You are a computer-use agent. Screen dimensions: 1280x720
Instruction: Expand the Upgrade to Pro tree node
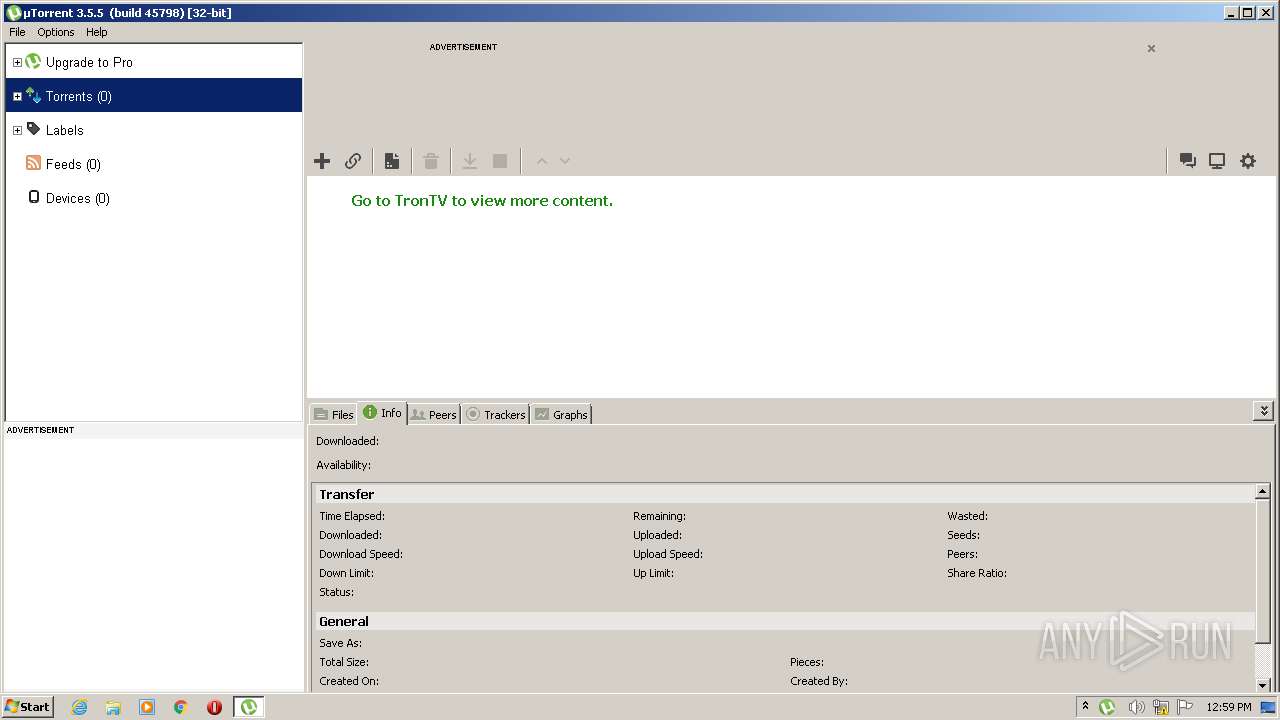pyautogui.click(x=17, y=62)
